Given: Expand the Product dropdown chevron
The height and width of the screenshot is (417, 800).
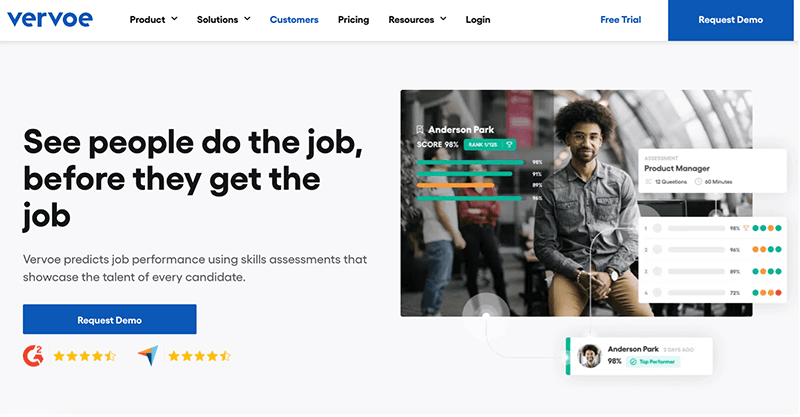Looking at the screenshot, I should click(174, 19).
